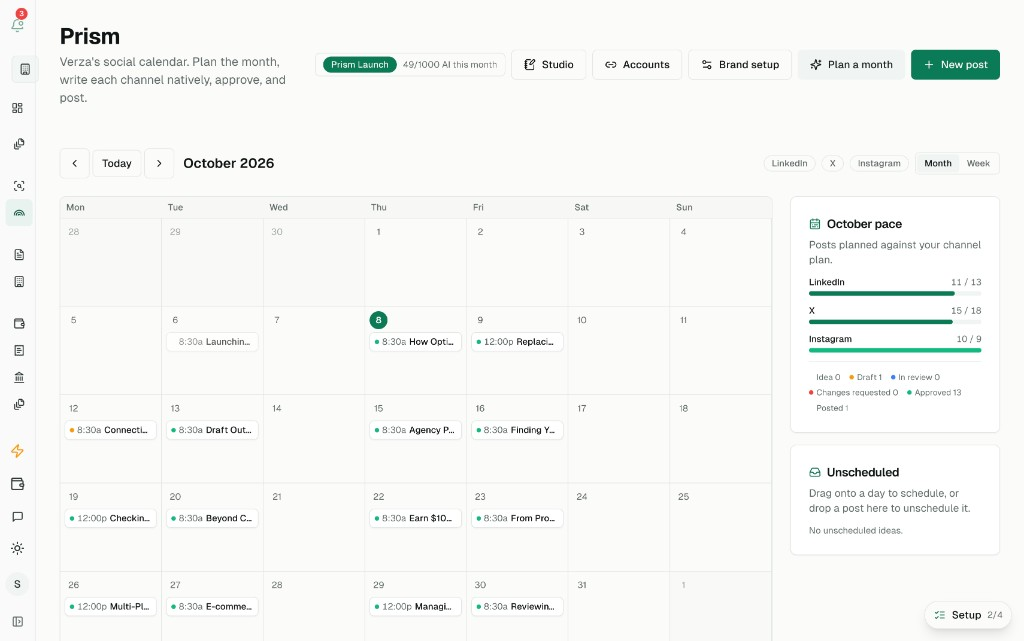Viewport: 1024px width, 641px height.
Task: Open the 12:00p Replaci... post
Action: (x=517, y=341)
